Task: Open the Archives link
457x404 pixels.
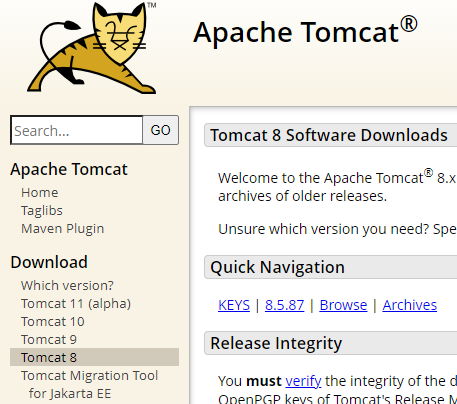Action: [410, 305]
